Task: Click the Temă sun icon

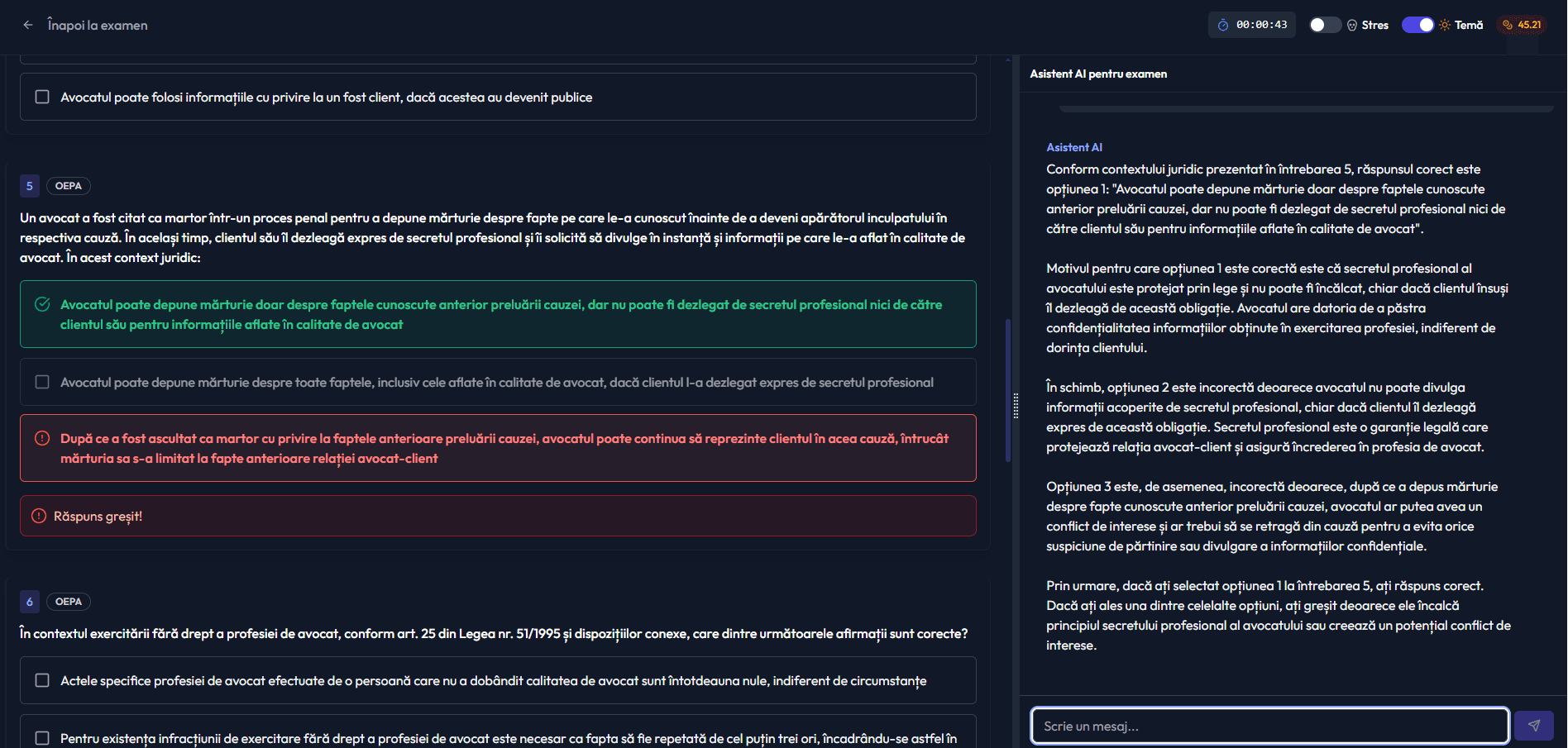Action: [1445, 25]
